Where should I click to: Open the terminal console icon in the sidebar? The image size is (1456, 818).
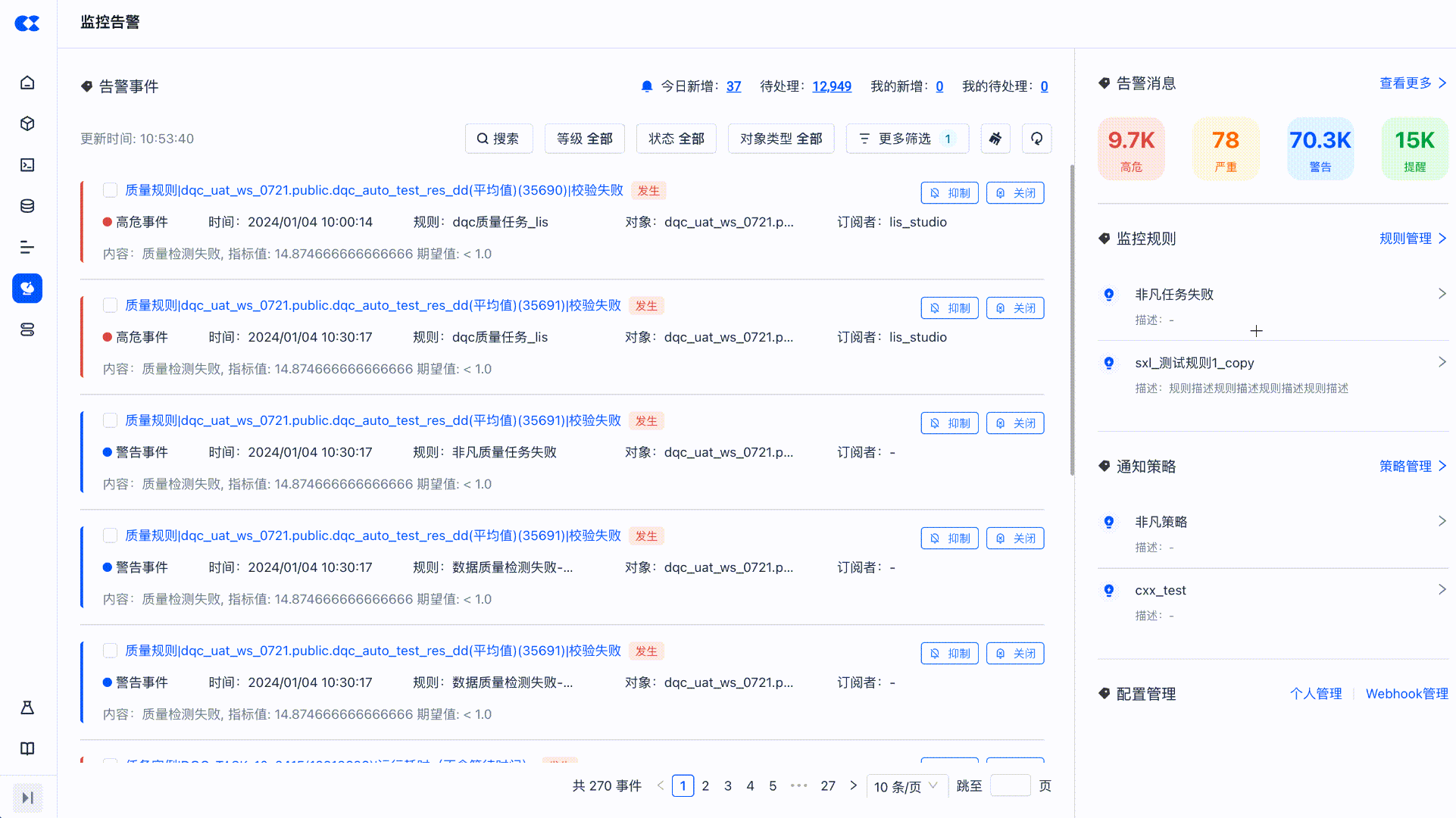pos(27,164)
